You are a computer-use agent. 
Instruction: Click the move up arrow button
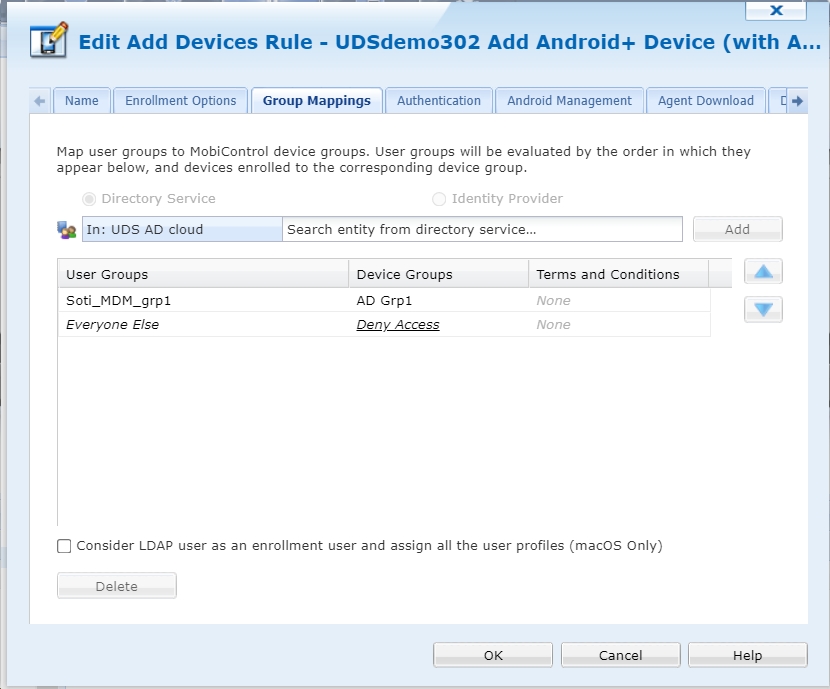pyautogui.click(x=763, y=272)
